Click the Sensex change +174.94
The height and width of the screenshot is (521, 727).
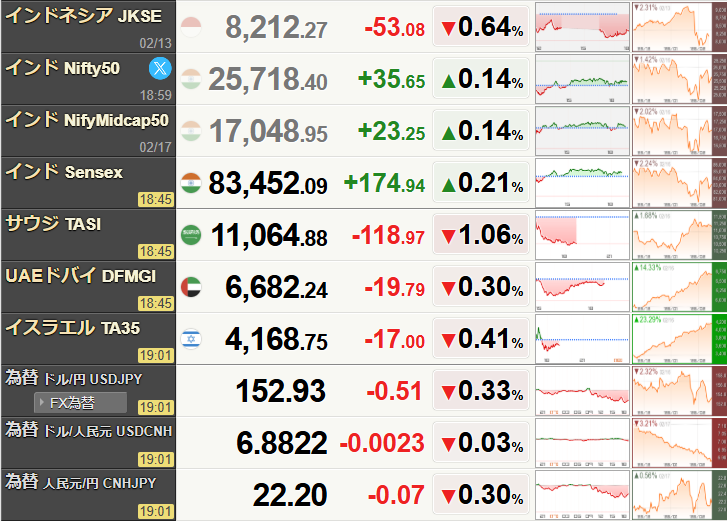[384, 183]
